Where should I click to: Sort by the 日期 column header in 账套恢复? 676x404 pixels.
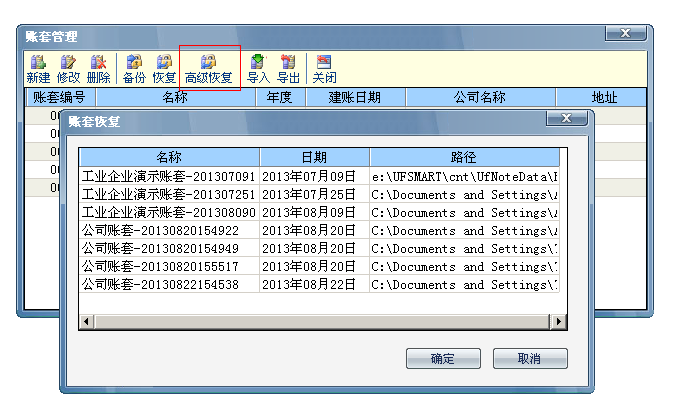click(x=314, y=157)
